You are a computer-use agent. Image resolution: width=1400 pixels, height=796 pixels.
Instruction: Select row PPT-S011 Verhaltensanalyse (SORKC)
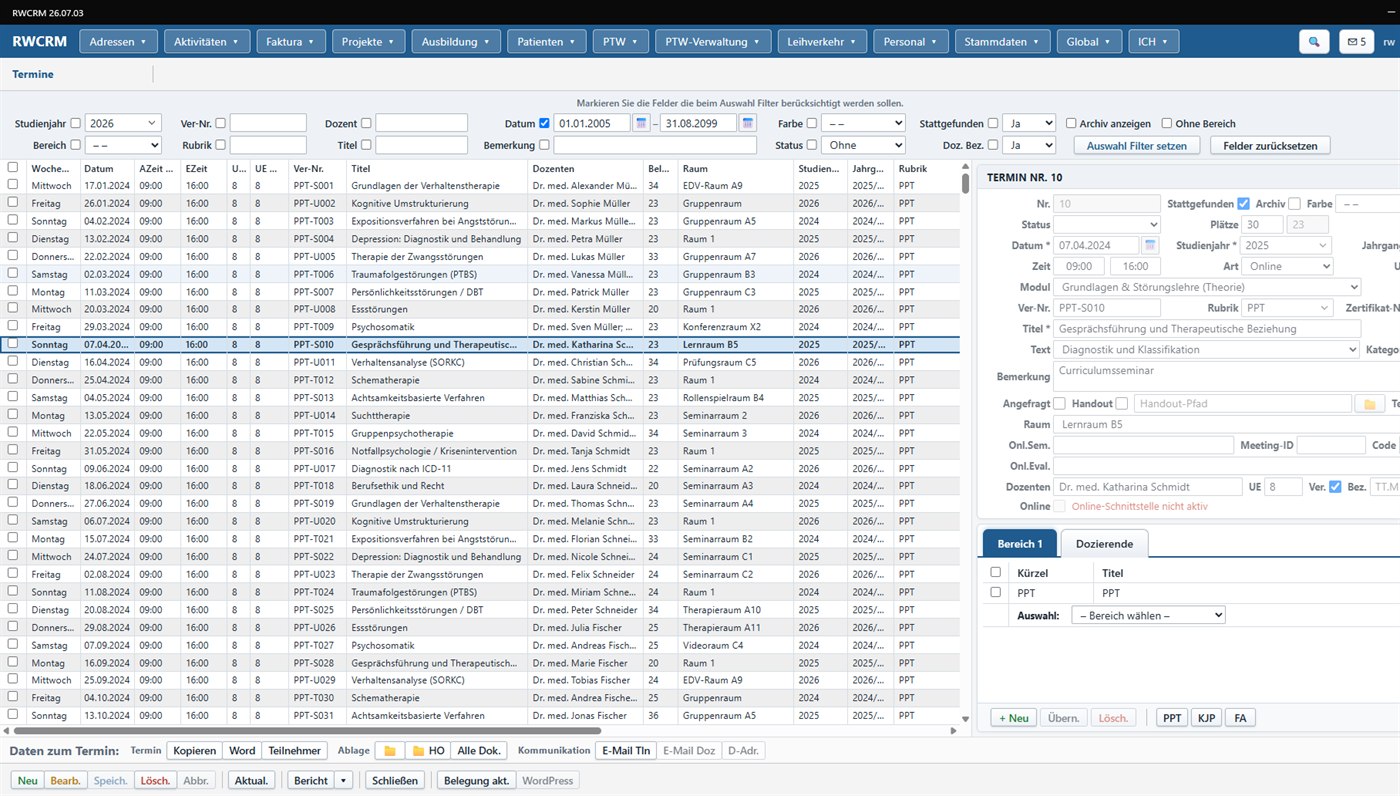[481, 362]
